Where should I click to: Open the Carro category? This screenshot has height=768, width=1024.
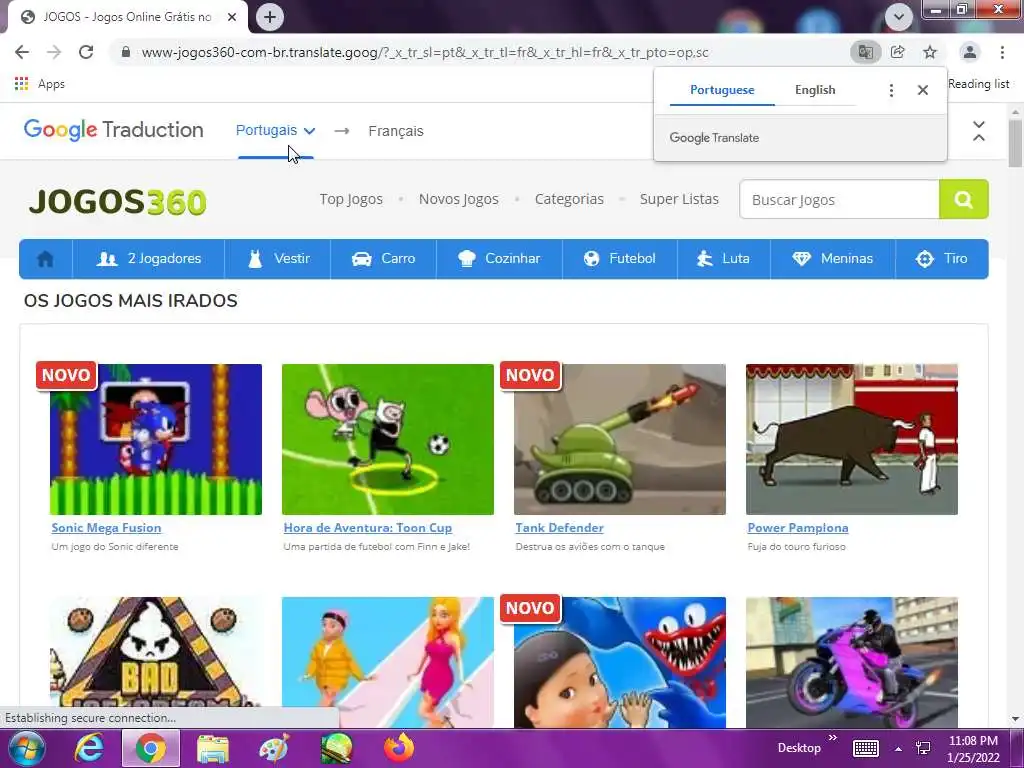tap(383, 259)
